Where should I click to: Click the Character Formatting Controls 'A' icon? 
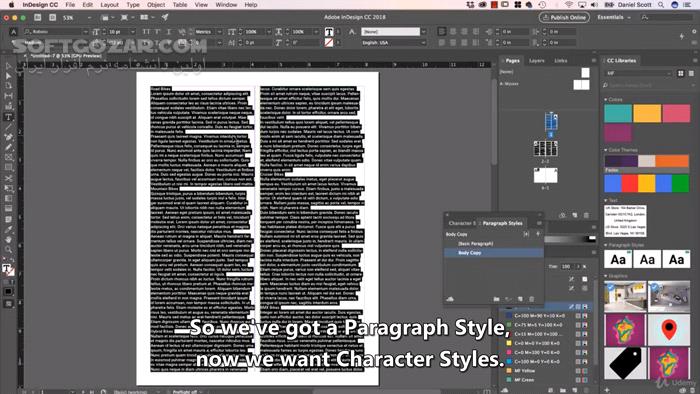[x=13, y=32]
